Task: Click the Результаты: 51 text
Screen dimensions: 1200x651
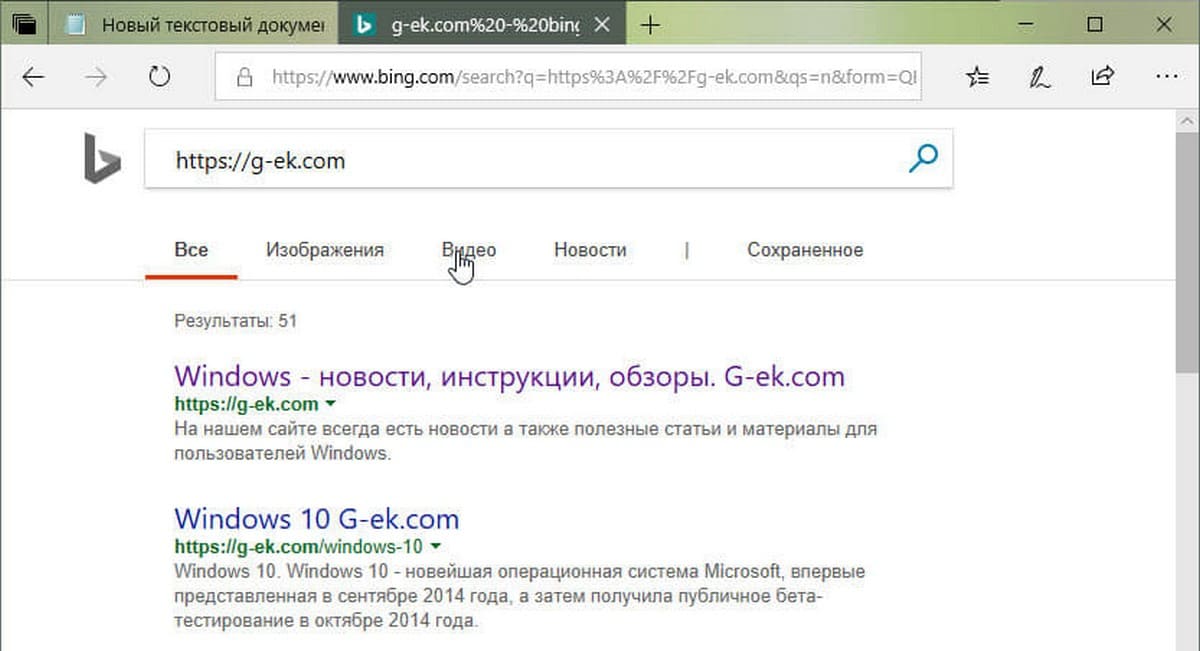Action: tap(236, 322)
